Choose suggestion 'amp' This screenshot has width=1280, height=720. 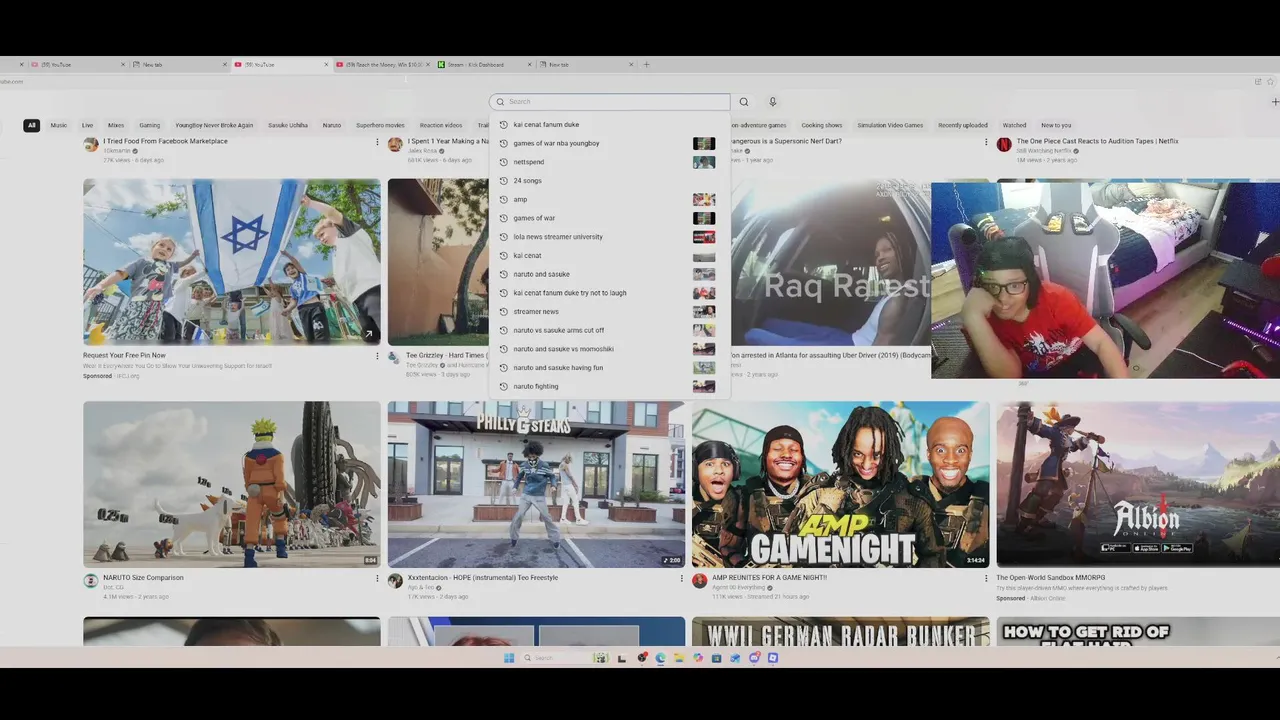[609, 199]
